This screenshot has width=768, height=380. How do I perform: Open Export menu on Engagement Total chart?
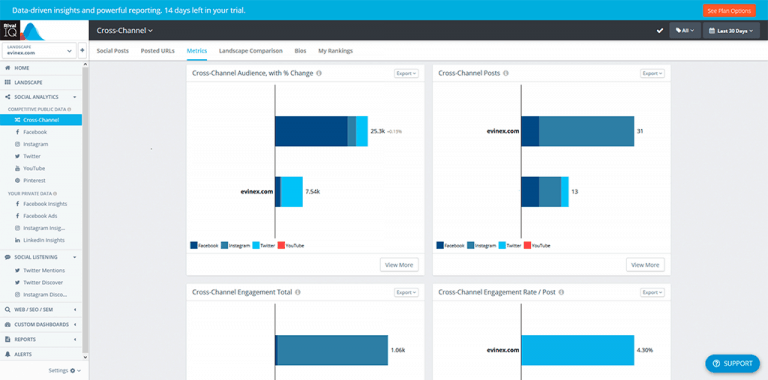tap(407, 292)
